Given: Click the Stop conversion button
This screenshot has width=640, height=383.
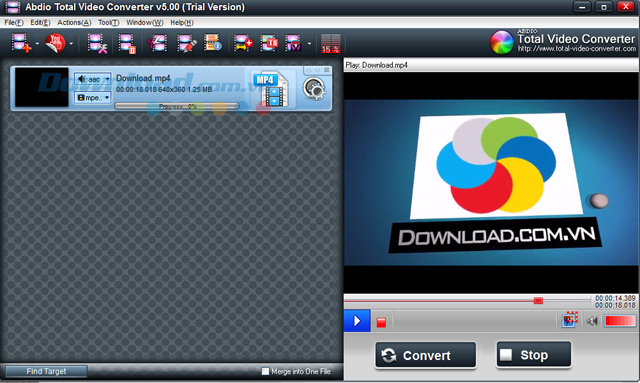Looking at the screenshot, I should click(x=533, y=355).
